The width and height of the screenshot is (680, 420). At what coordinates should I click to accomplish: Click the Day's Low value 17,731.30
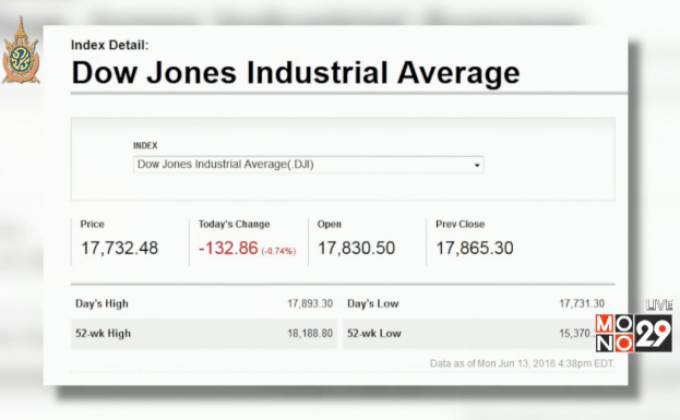click(x=581, y=303)
